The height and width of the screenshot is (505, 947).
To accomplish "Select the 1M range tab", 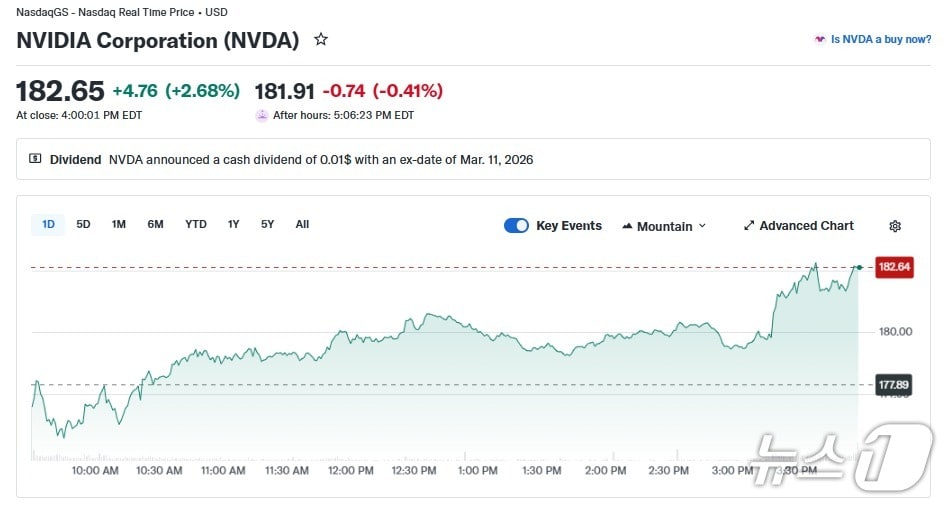I will pos(118,225).
